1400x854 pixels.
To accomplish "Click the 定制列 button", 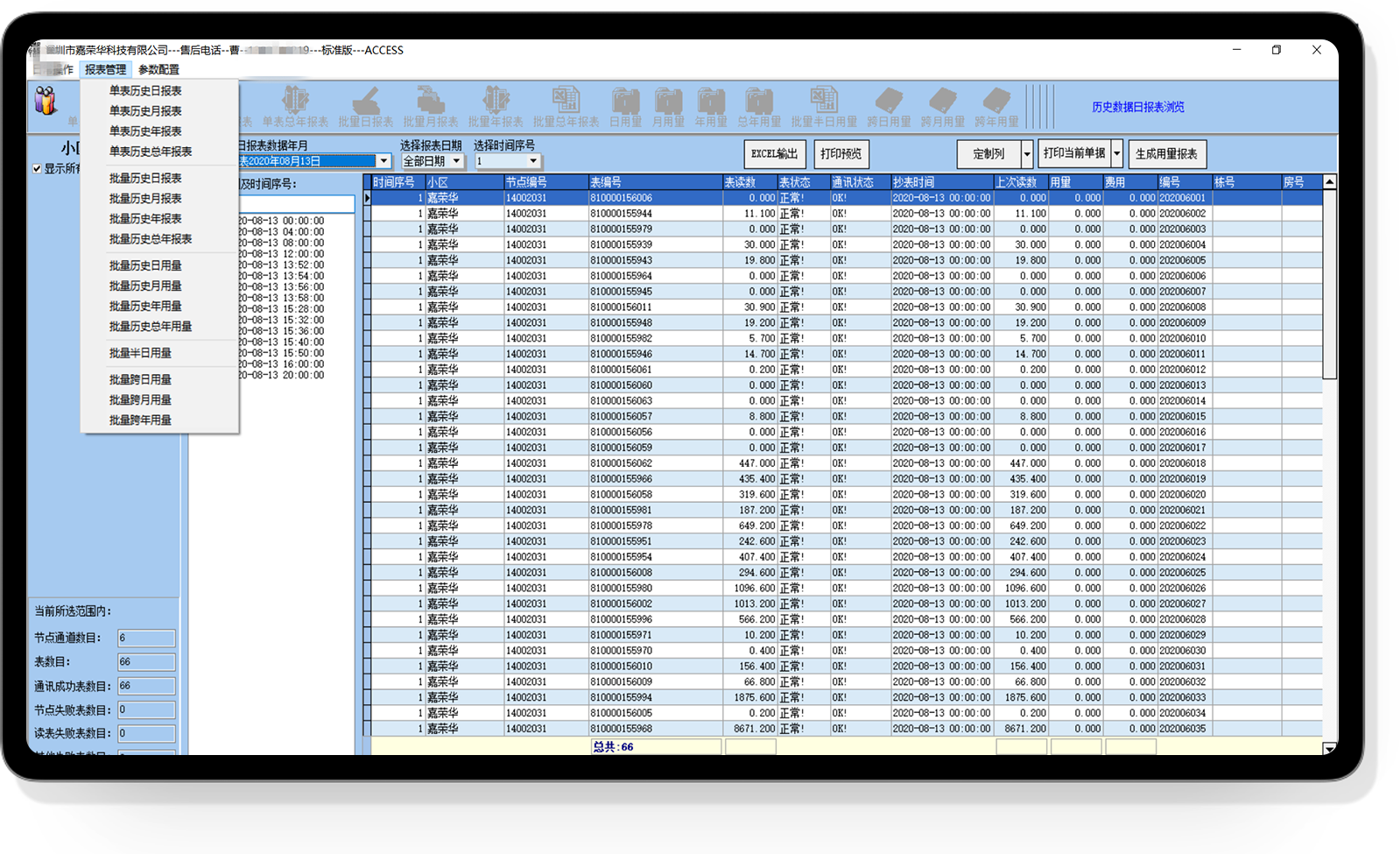I will [988, 154].
